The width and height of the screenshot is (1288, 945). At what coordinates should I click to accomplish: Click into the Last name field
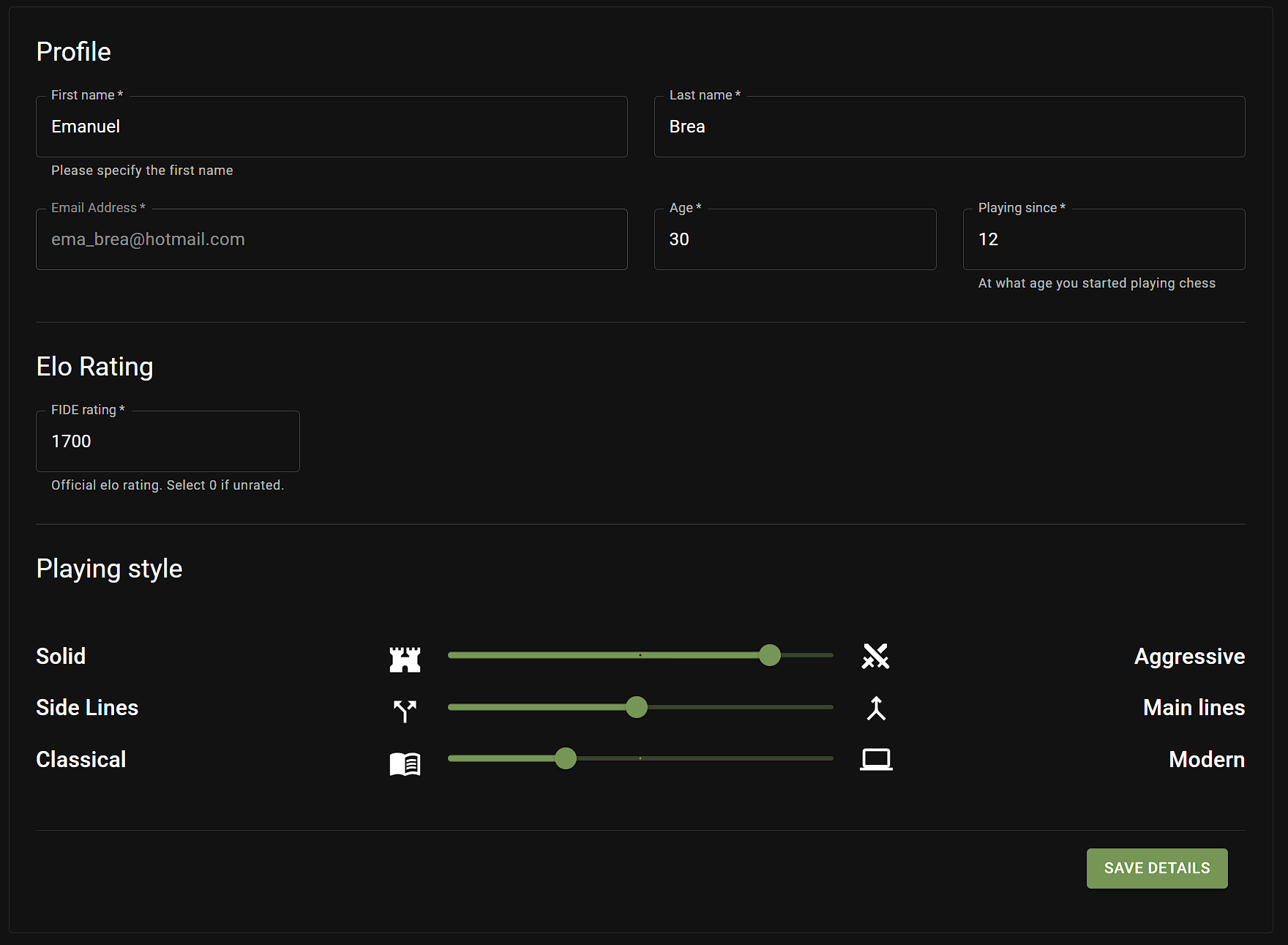pyautogui.click(x=949, y=127)
